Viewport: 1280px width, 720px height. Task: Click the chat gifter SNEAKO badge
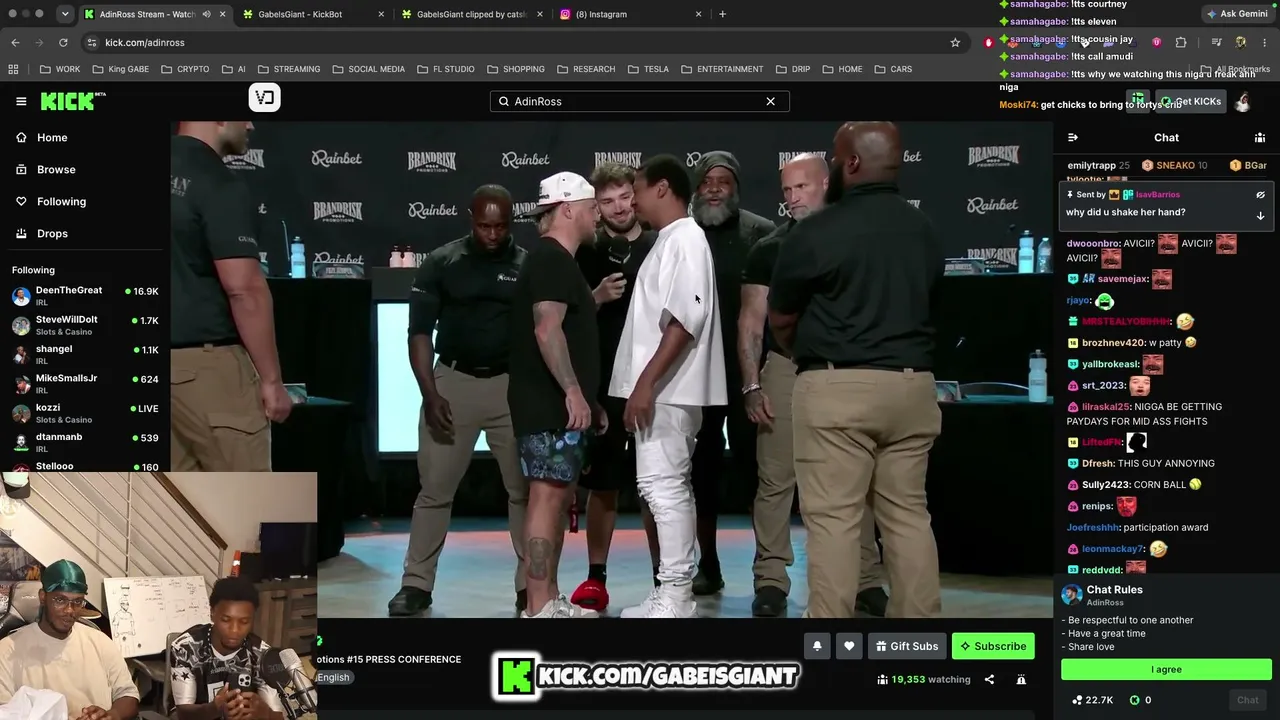tap(1174, 165)
